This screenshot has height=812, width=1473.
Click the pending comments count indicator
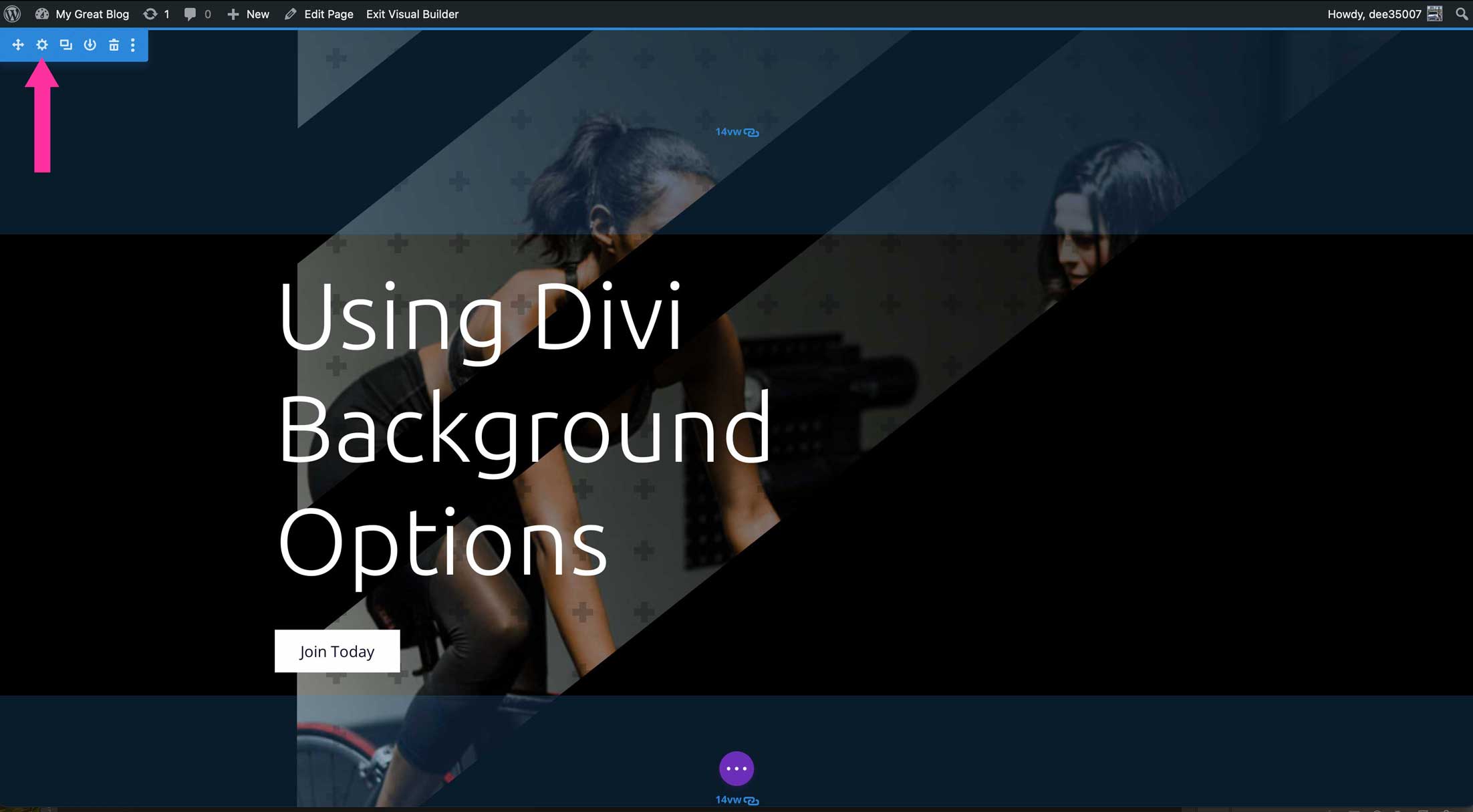(198, 14)
